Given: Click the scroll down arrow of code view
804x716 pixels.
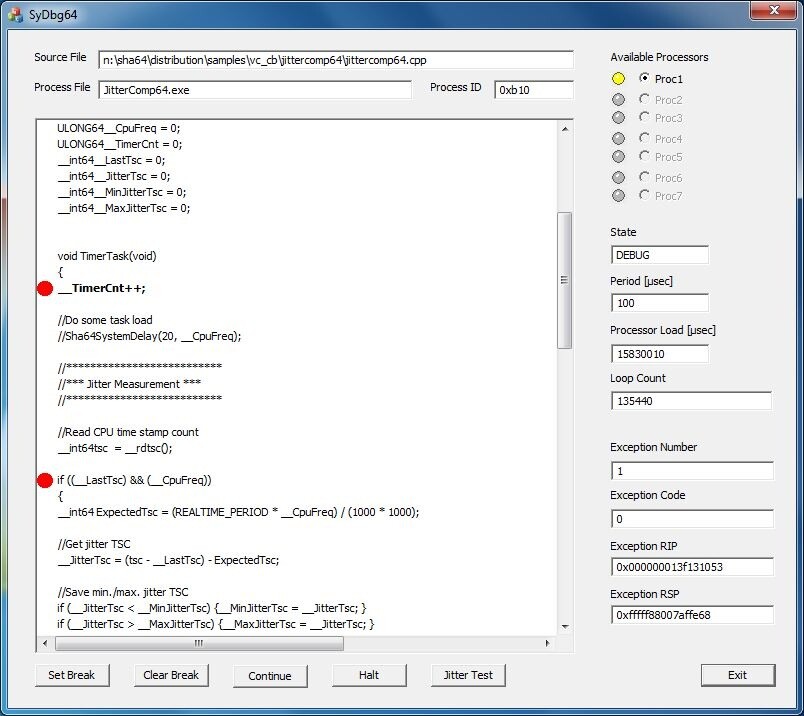Looking at the screenshot, I should pyautogui.click(x=565, y=626).
